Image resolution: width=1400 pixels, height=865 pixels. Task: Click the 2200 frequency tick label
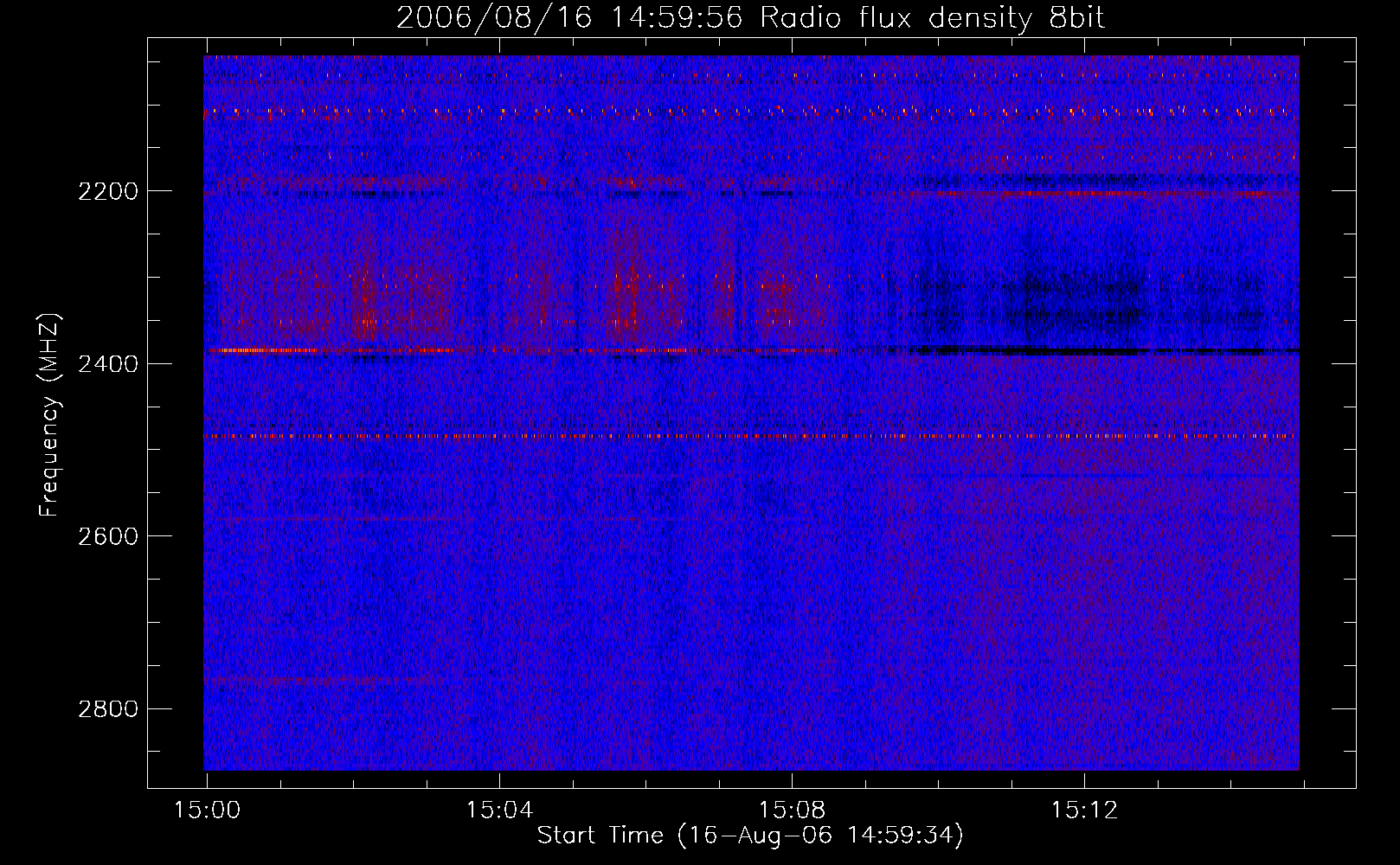[x=108, y=191]
